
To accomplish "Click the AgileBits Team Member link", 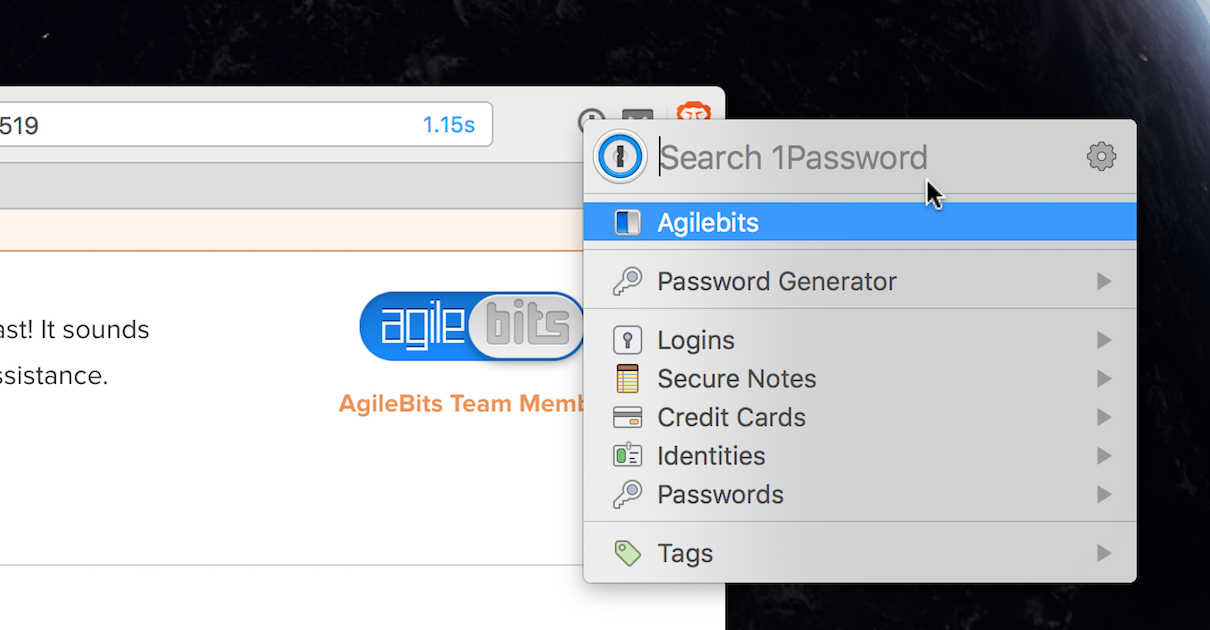I will click(x=462, y=404).
